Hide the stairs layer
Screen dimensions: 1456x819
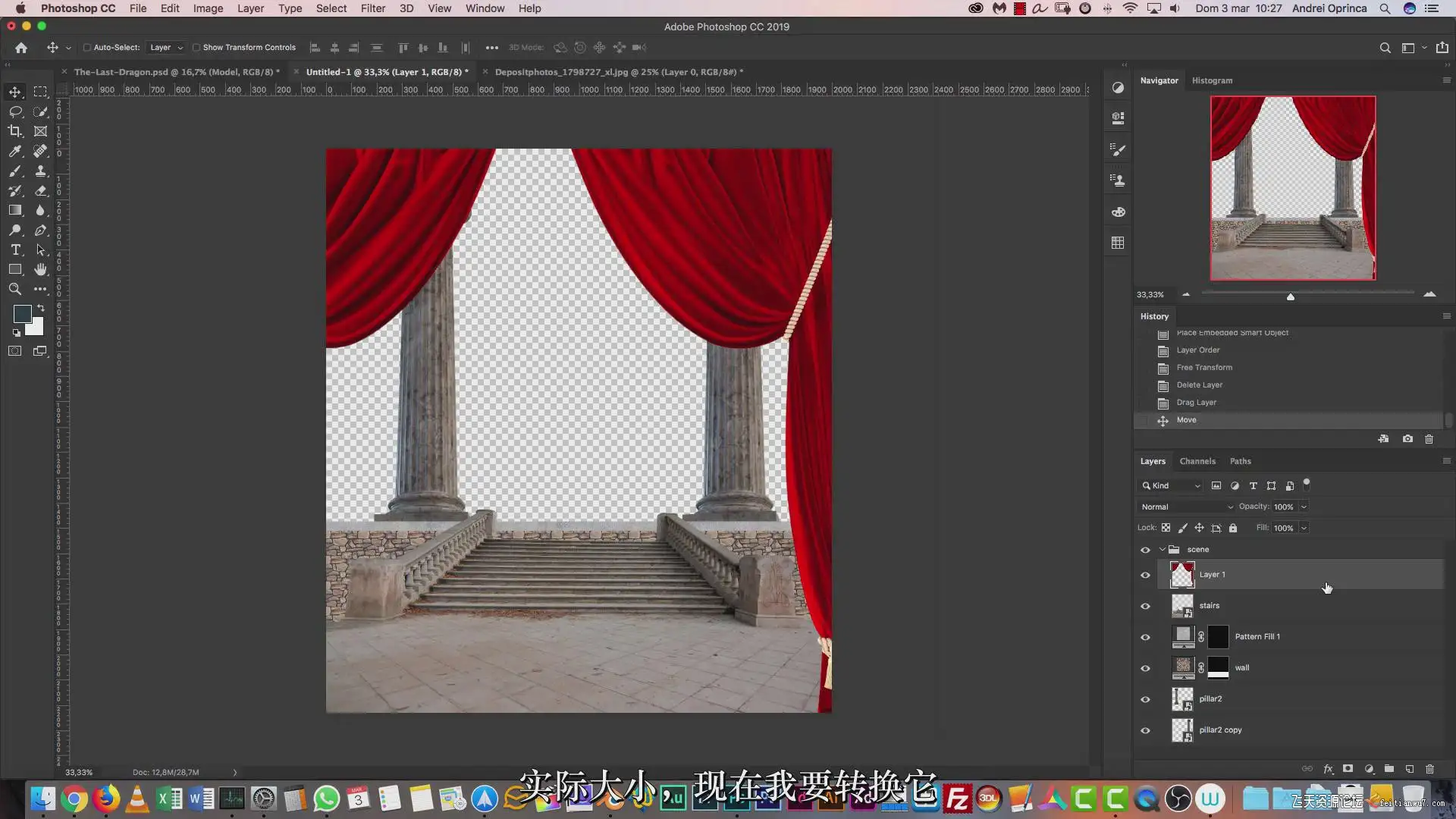[x=1145, y=606]
